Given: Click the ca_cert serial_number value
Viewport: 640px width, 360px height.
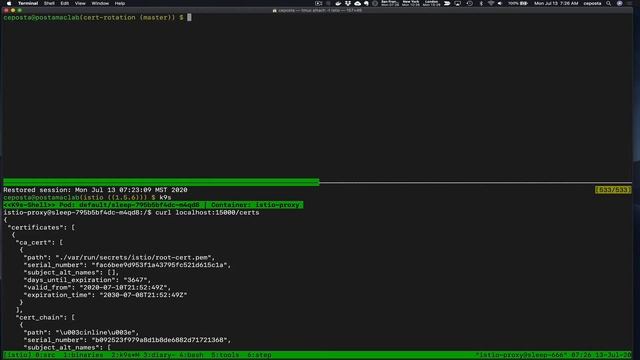Looking at the screenshot, I should pos(159,265).
